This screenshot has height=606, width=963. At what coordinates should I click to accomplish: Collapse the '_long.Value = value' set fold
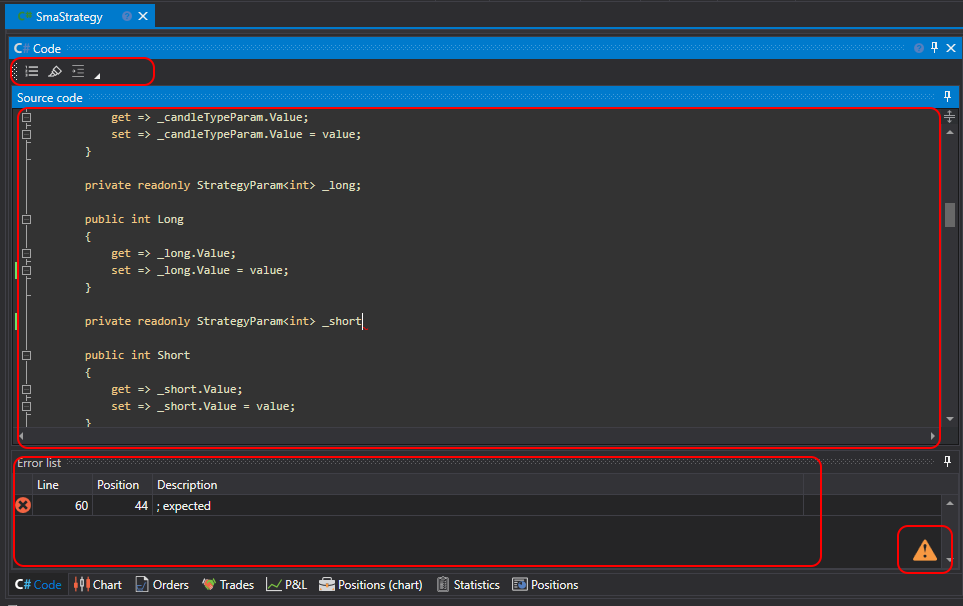coord(26,270)
